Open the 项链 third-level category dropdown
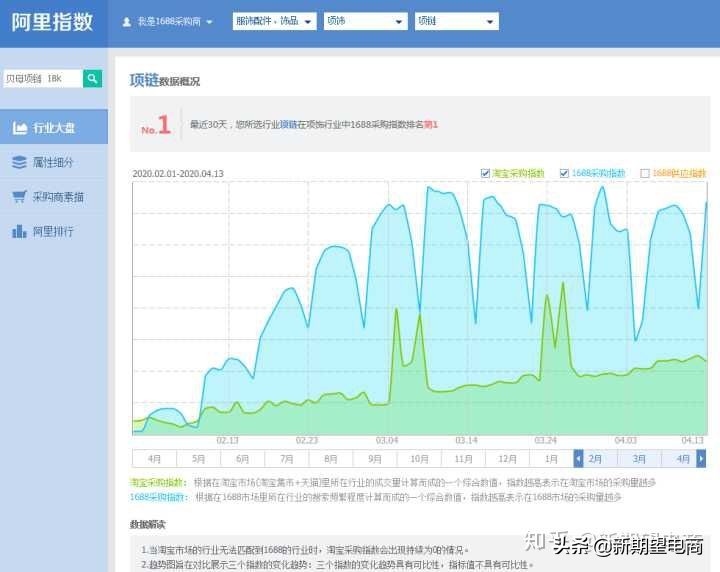The height and width of the screenshot is (572, 720). pyautogui.click(x=456, y=22)
